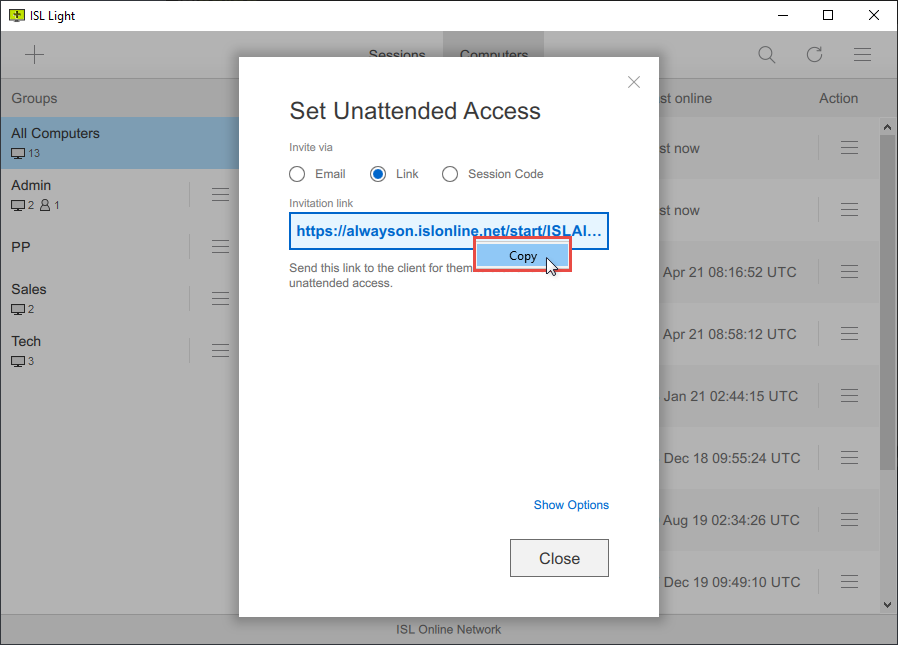Select the Session Code invite option
Screen dimensions: 898x645
tap(450, 173)
